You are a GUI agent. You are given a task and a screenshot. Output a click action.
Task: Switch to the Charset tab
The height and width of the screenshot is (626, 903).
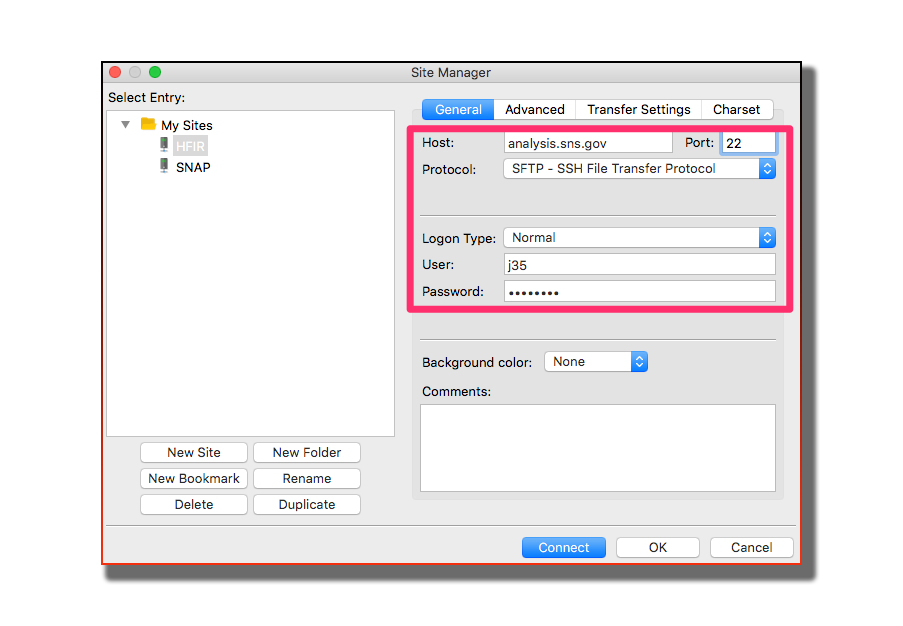tap(737, 109)
